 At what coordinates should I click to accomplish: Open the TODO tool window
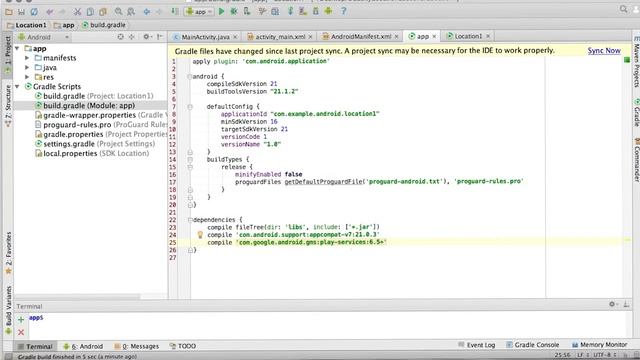pyautogui.click(x=183, y=346)
